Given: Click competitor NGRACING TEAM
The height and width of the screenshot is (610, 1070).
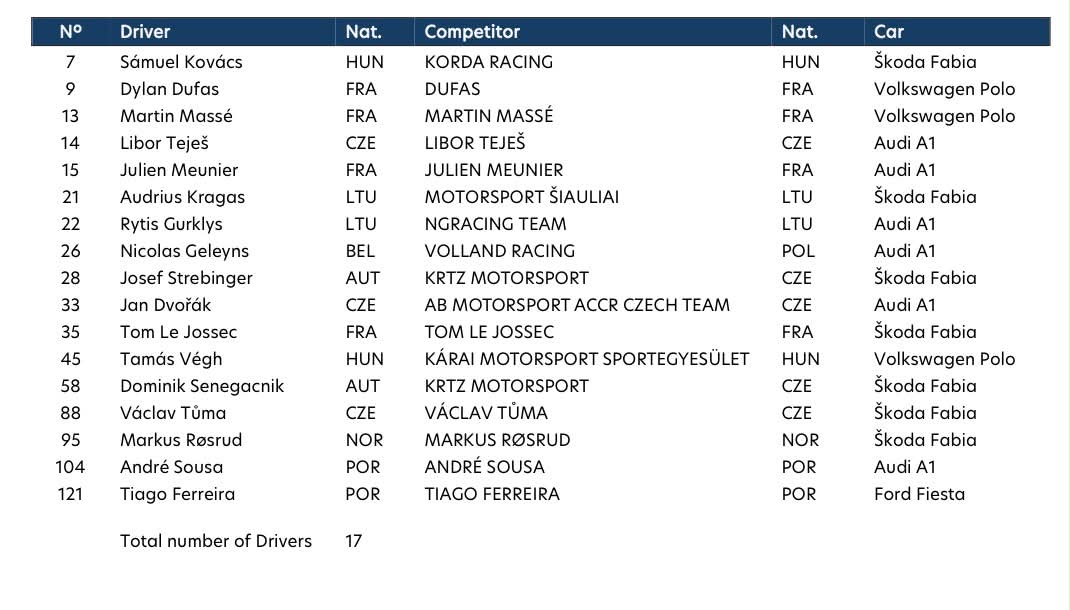Looking at the screenshot, I should click(x=495, y=224).
